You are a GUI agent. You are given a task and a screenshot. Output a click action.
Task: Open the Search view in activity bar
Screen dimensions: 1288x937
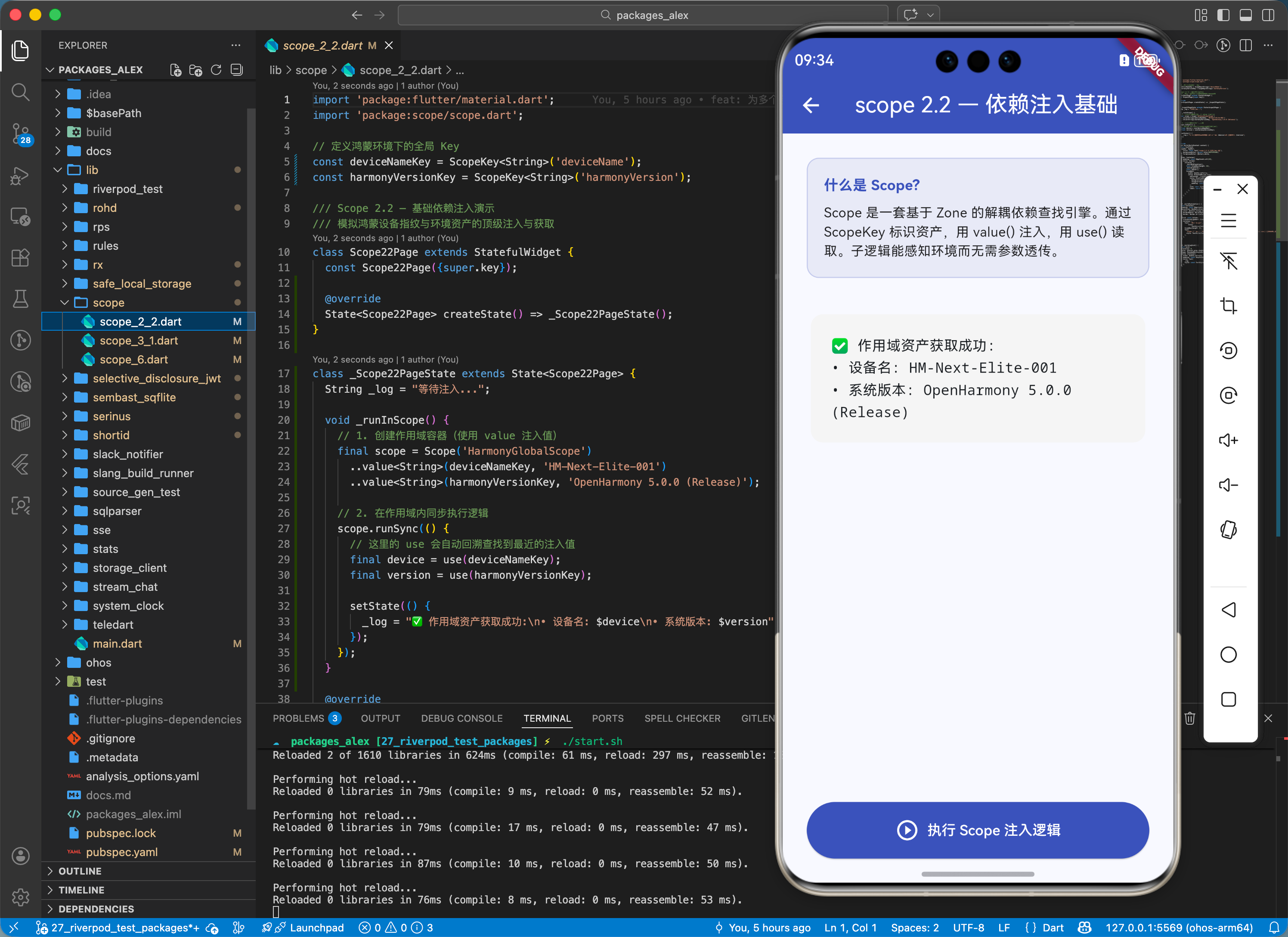click(20, 92)
